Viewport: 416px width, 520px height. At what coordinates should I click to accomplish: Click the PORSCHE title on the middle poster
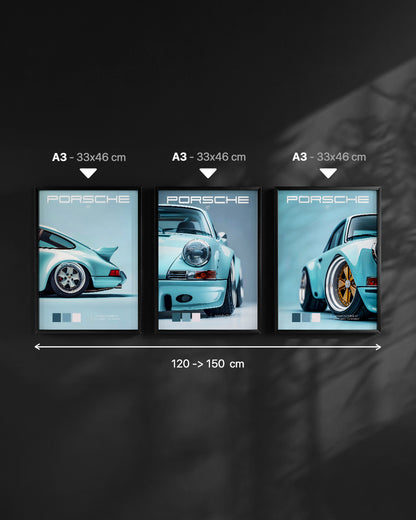click(208, 200)
